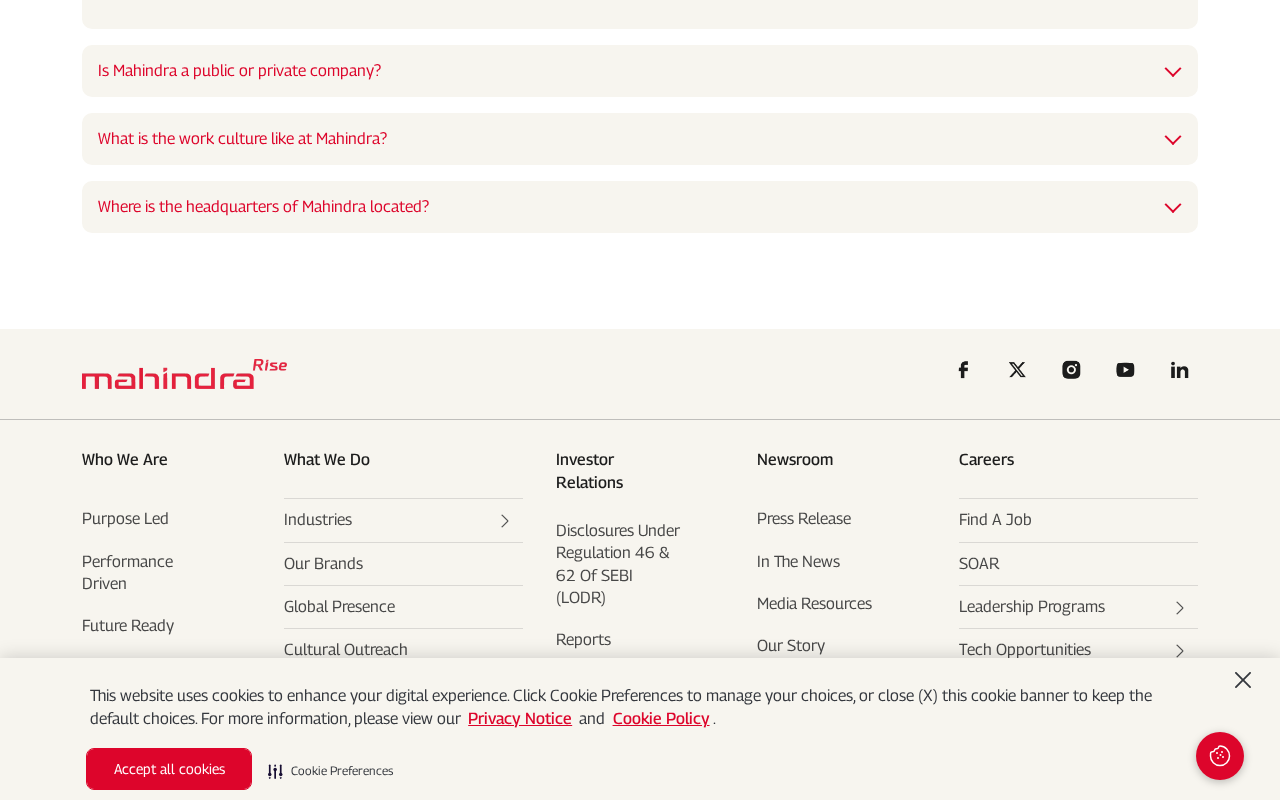
Task: Open Find A Job
Action: 995,520
